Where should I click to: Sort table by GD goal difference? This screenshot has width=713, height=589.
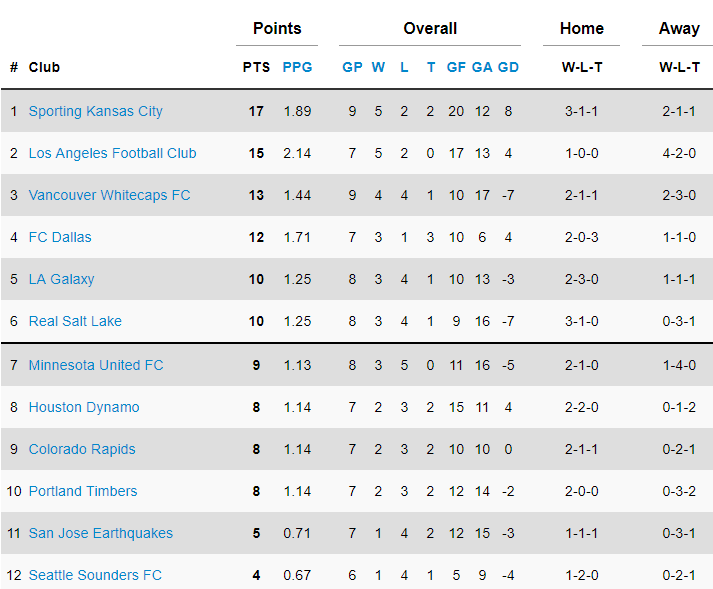(508, 67)
